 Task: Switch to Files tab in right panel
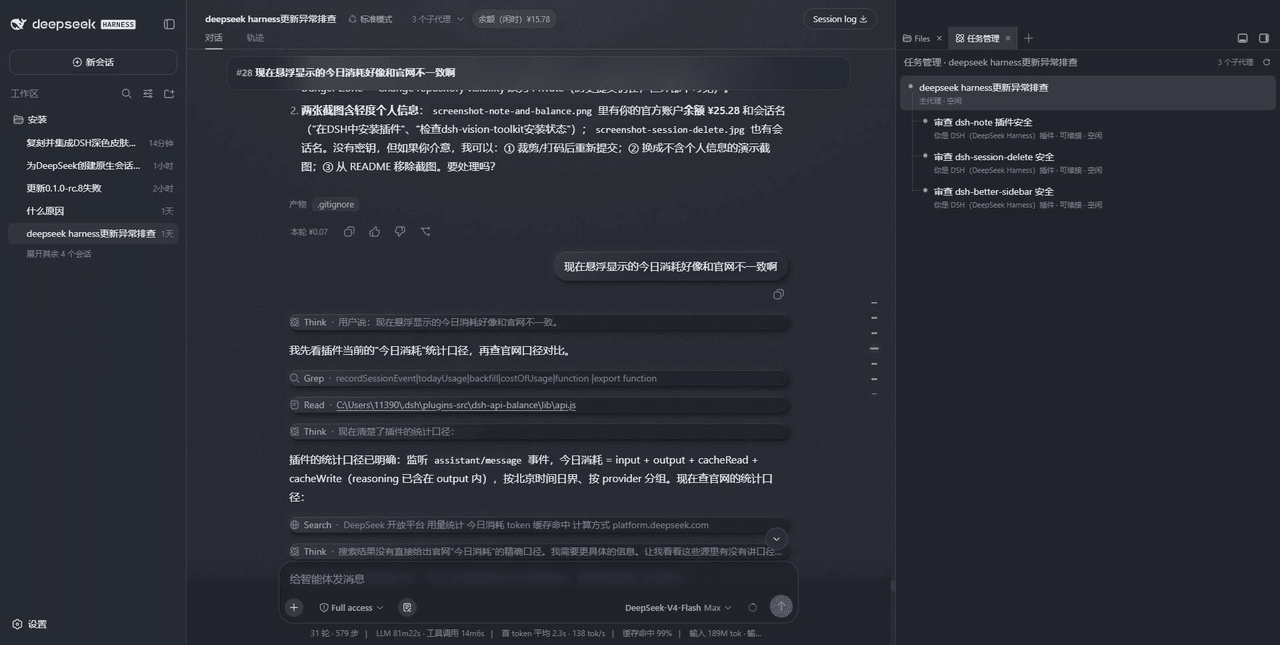[917, 38]
